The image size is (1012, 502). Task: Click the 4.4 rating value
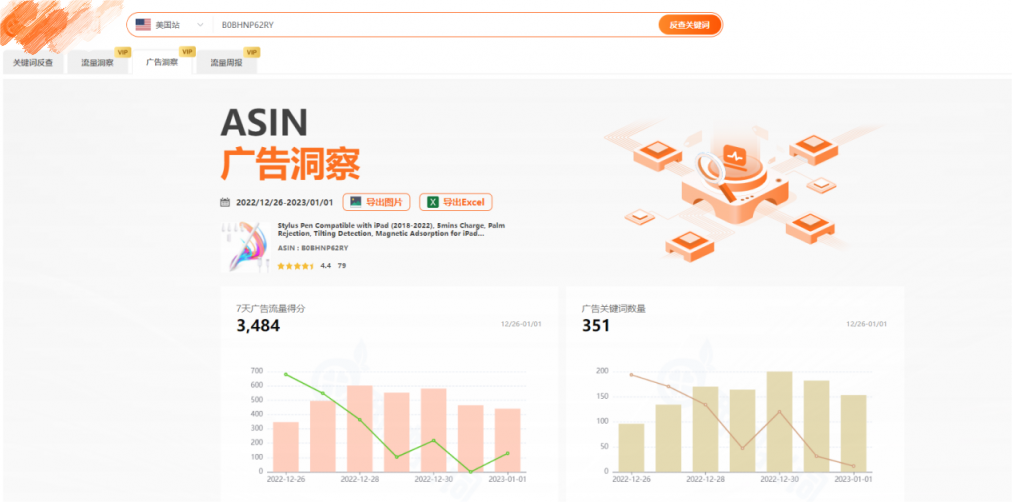tap(325, 266)
